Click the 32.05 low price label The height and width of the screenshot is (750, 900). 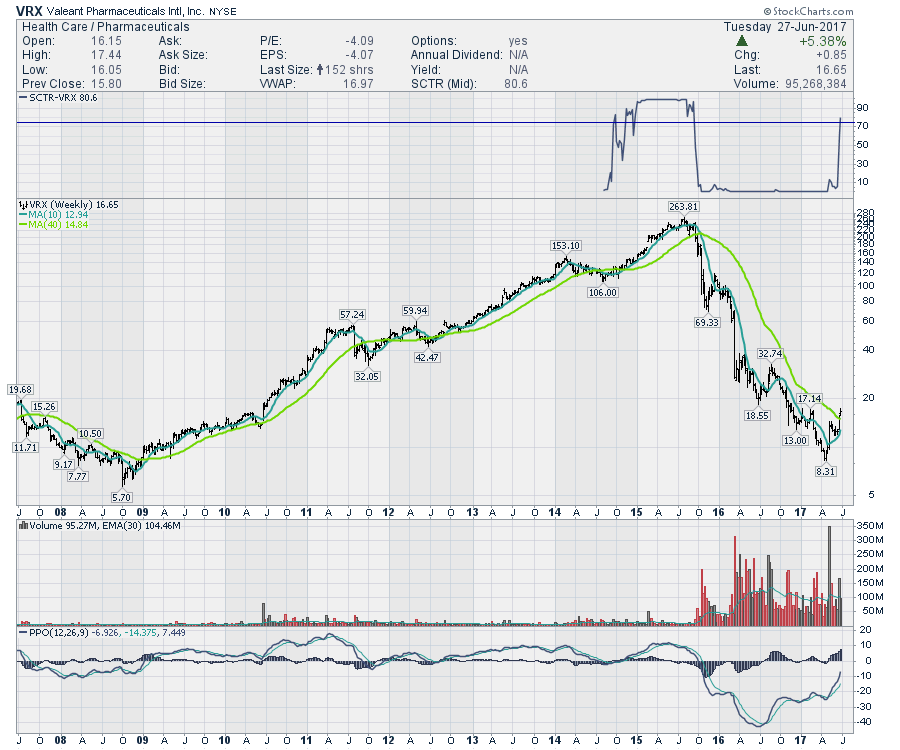pos(367,377)
